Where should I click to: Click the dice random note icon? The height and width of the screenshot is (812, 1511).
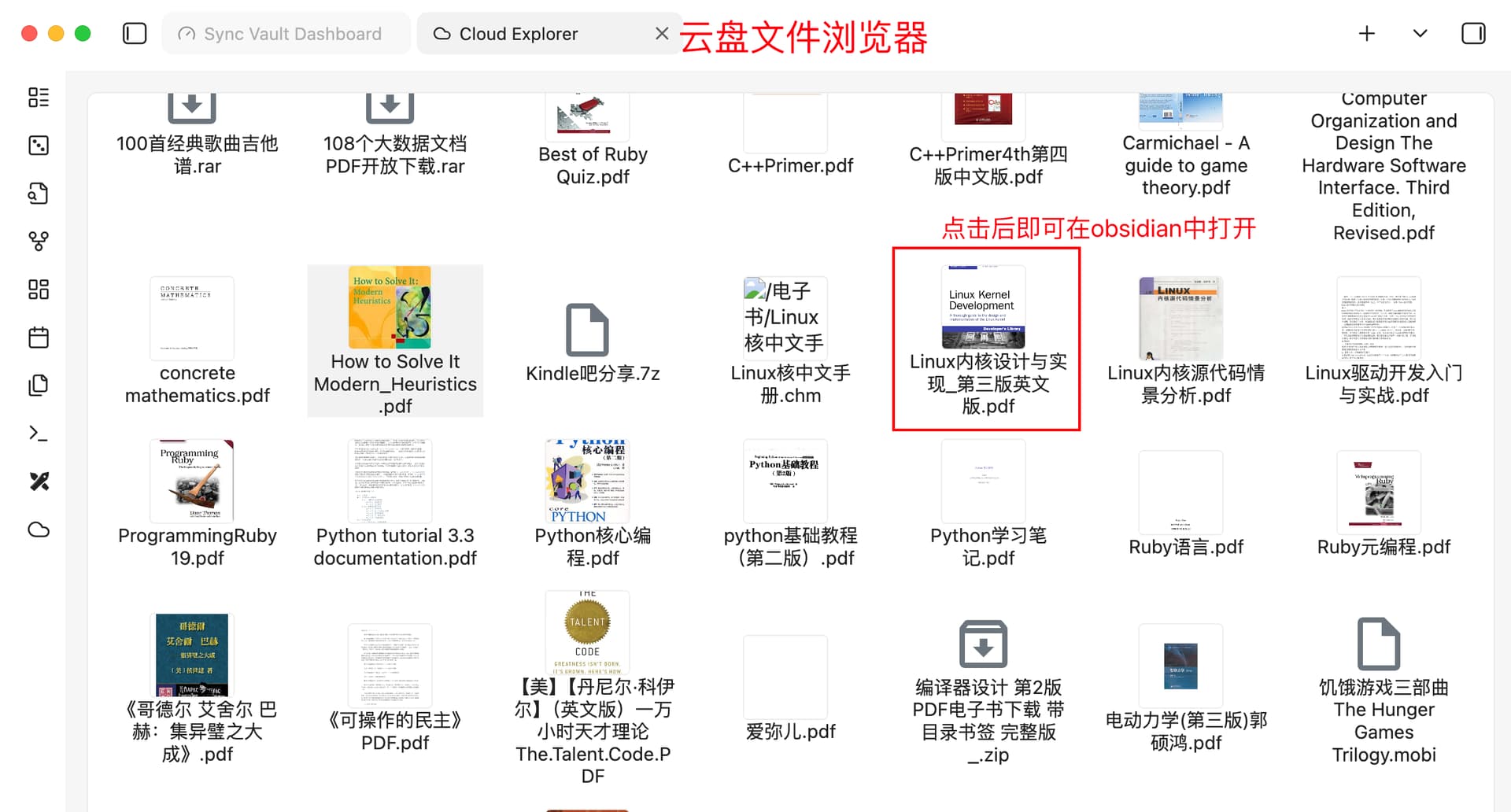pos(39,146)
